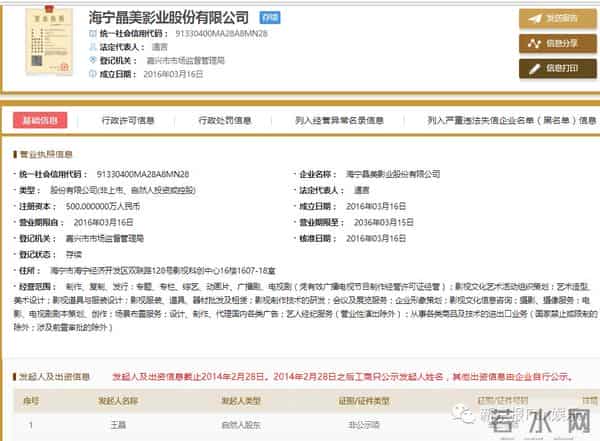This screenshot has width=600, height=441.
Task: Click the paper-plane icon on send report
Action: click(535, 19)
